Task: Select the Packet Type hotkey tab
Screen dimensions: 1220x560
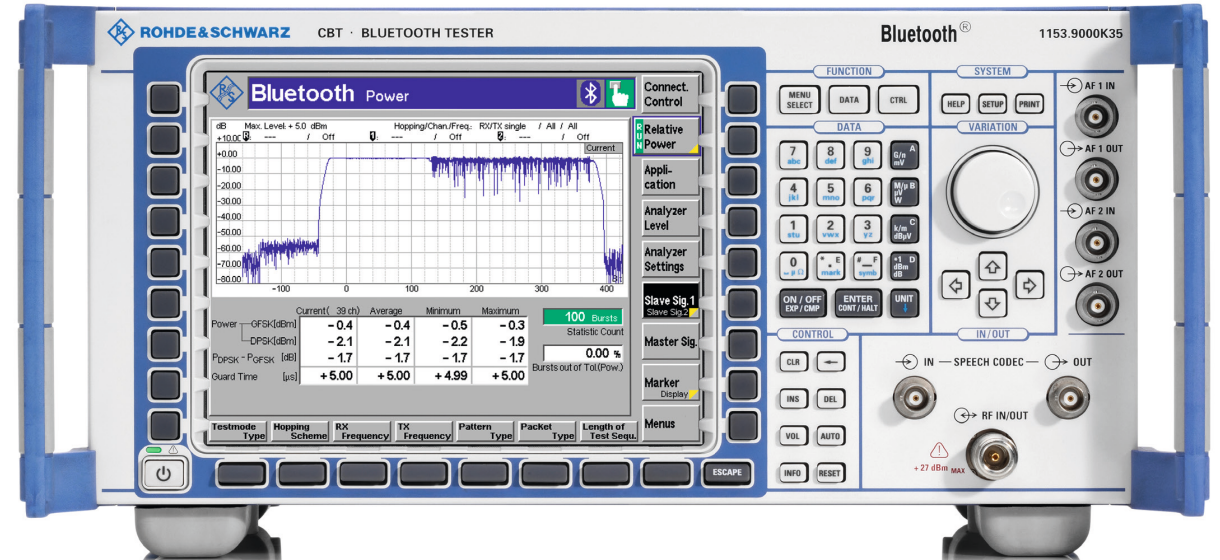Action: pyautogui.click(x=547, y=431)
